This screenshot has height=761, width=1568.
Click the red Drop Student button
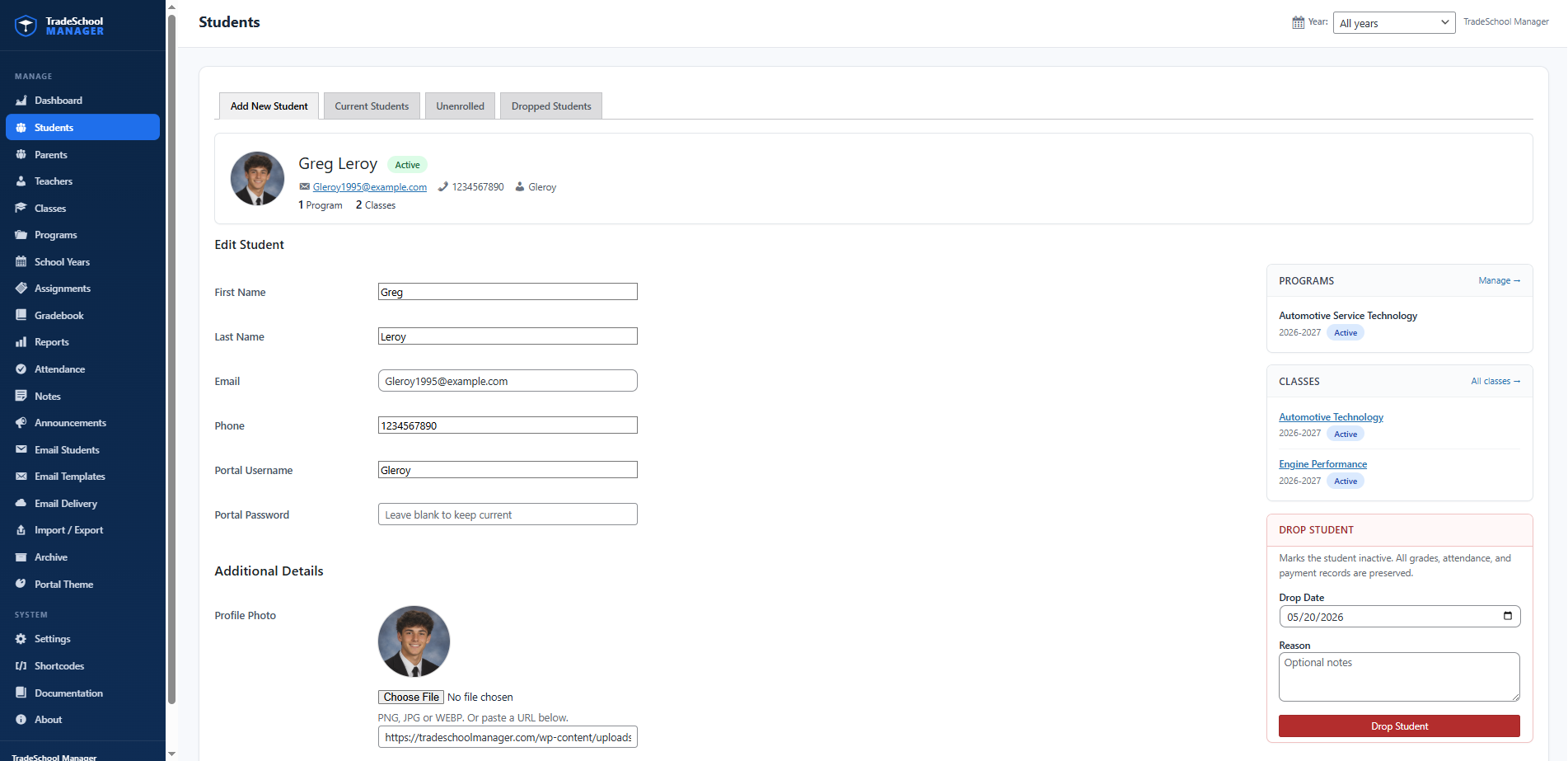(1399, 726)
